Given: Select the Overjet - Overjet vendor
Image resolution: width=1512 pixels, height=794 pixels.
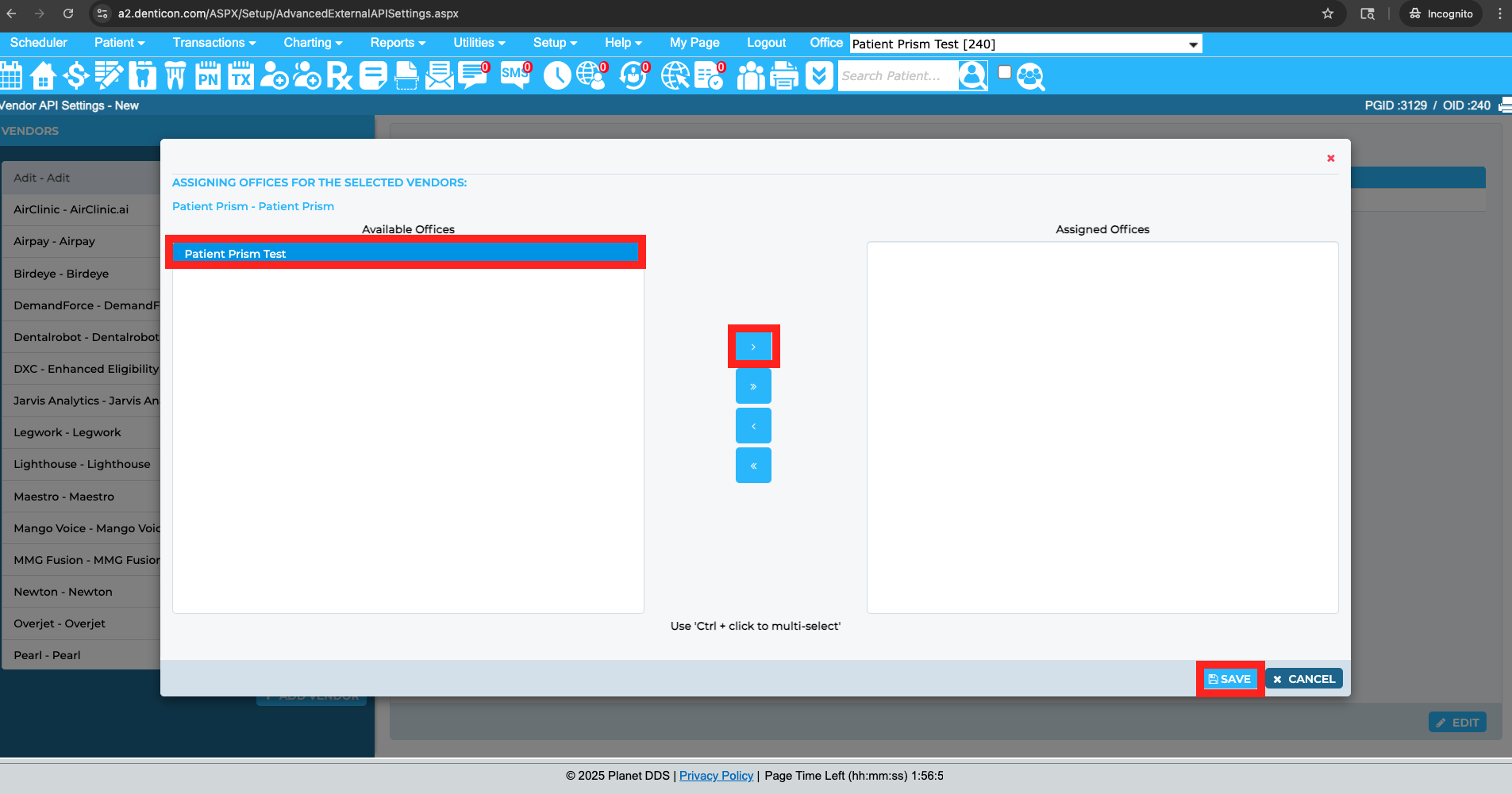Looking at the screenshot, I should (81, 623).
